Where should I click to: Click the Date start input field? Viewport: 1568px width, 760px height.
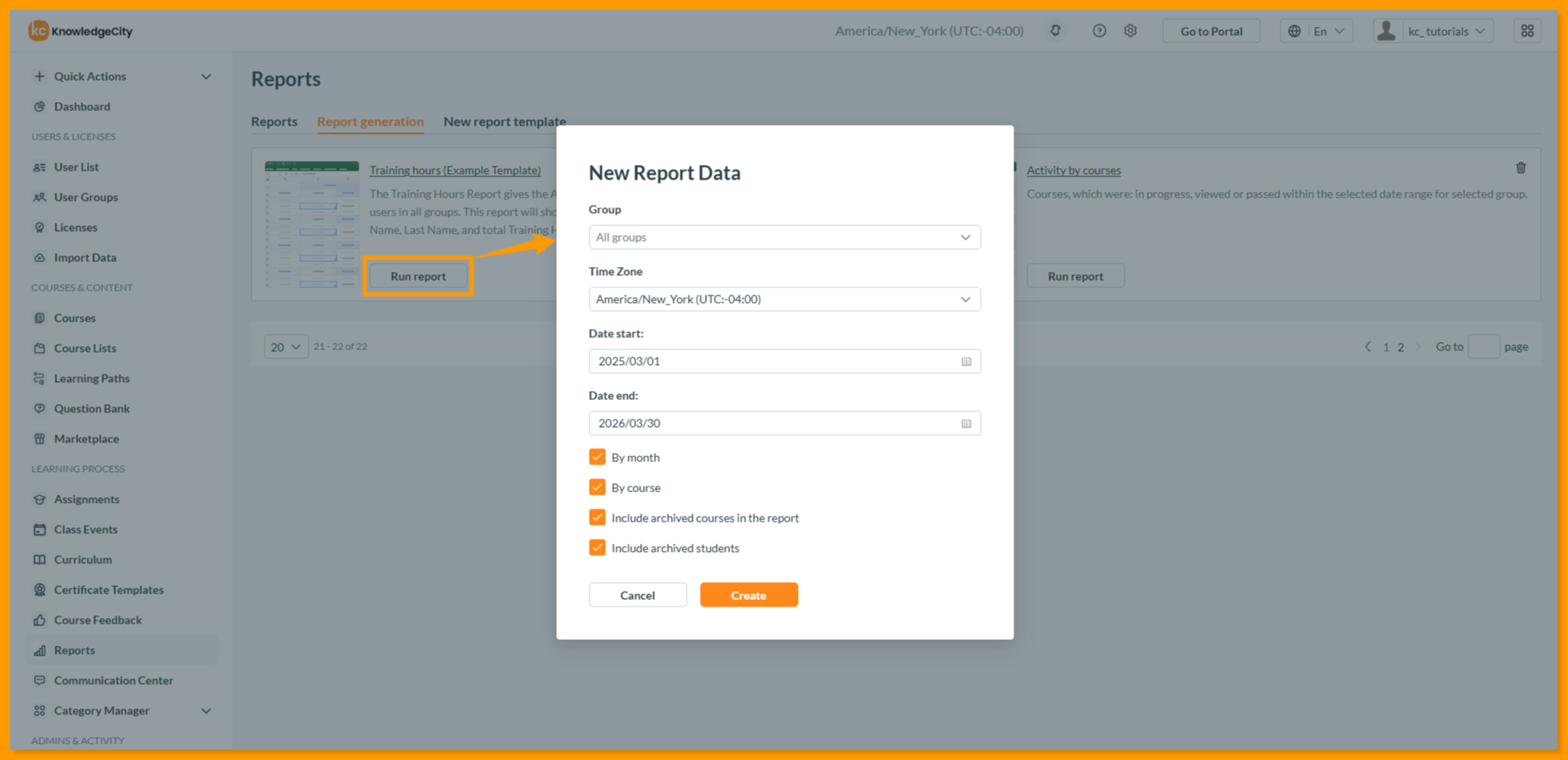784,361
